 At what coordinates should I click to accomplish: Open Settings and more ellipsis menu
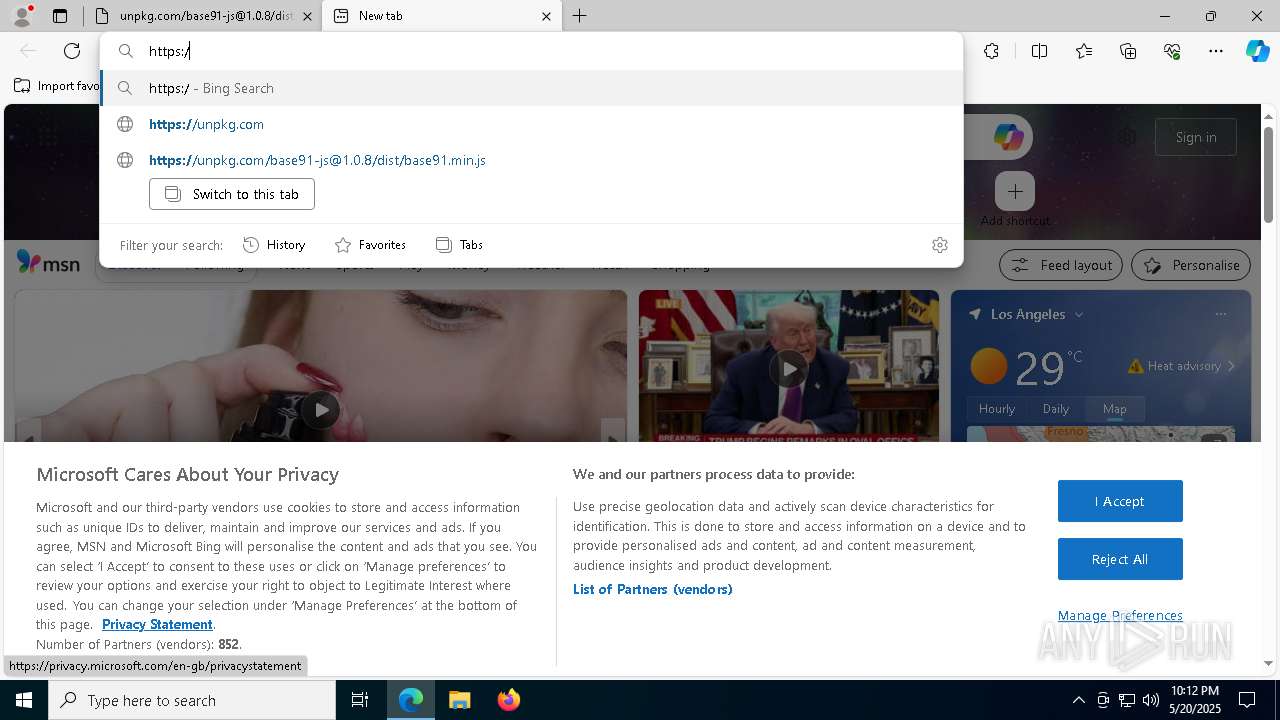[x=1216, y=51]
